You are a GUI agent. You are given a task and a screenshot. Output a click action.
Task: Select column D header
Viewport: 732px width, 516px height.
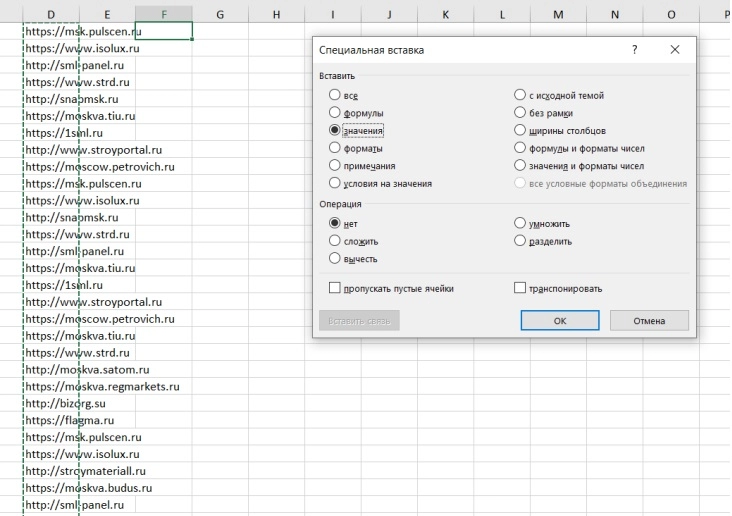51,14
